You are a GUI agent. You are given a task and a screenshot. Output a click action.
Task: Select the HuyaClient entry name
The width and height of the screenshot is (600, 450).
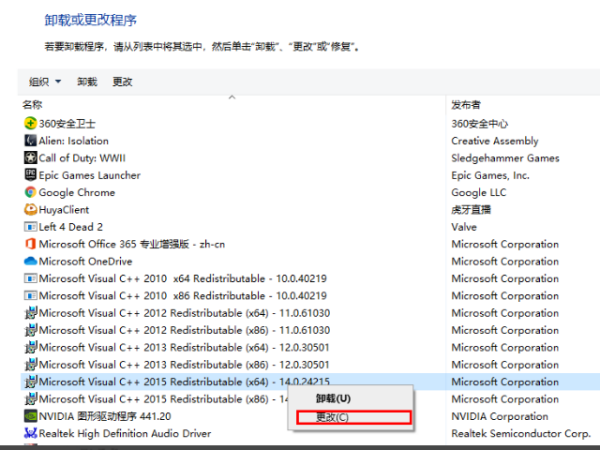click(x=64, y=210)
